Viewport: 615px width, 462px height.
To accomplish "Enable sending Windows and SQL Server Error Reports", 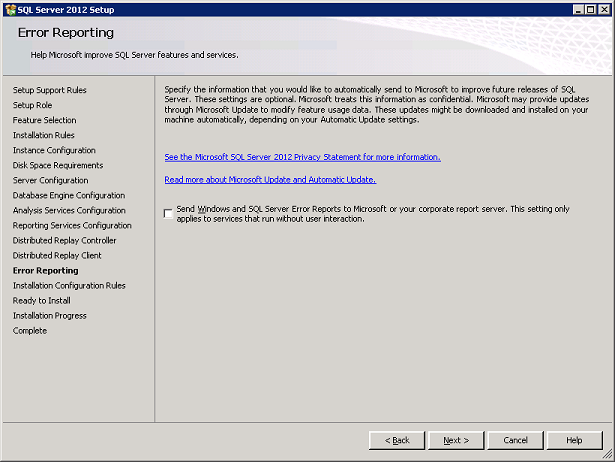I will pos(168,214).
